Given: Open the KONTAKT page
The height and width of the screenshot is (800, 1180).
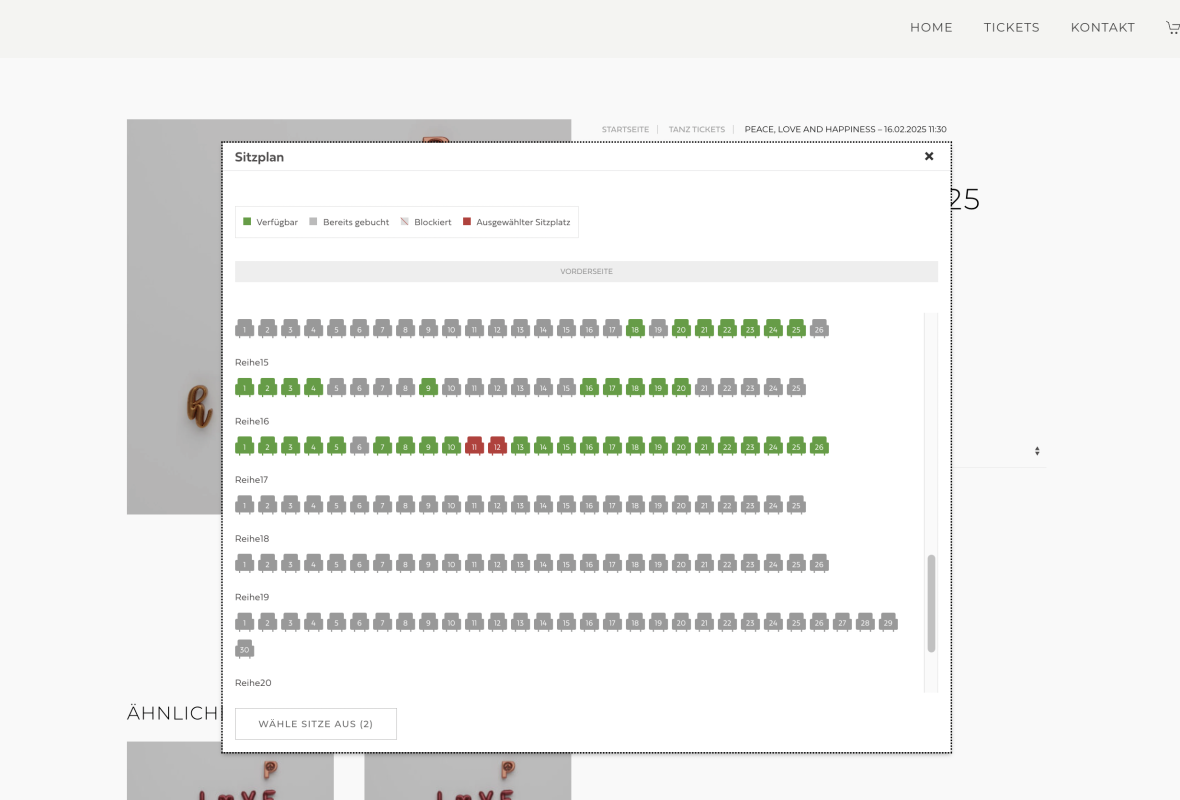Looking at the screenshot, I should [1102, 28].
